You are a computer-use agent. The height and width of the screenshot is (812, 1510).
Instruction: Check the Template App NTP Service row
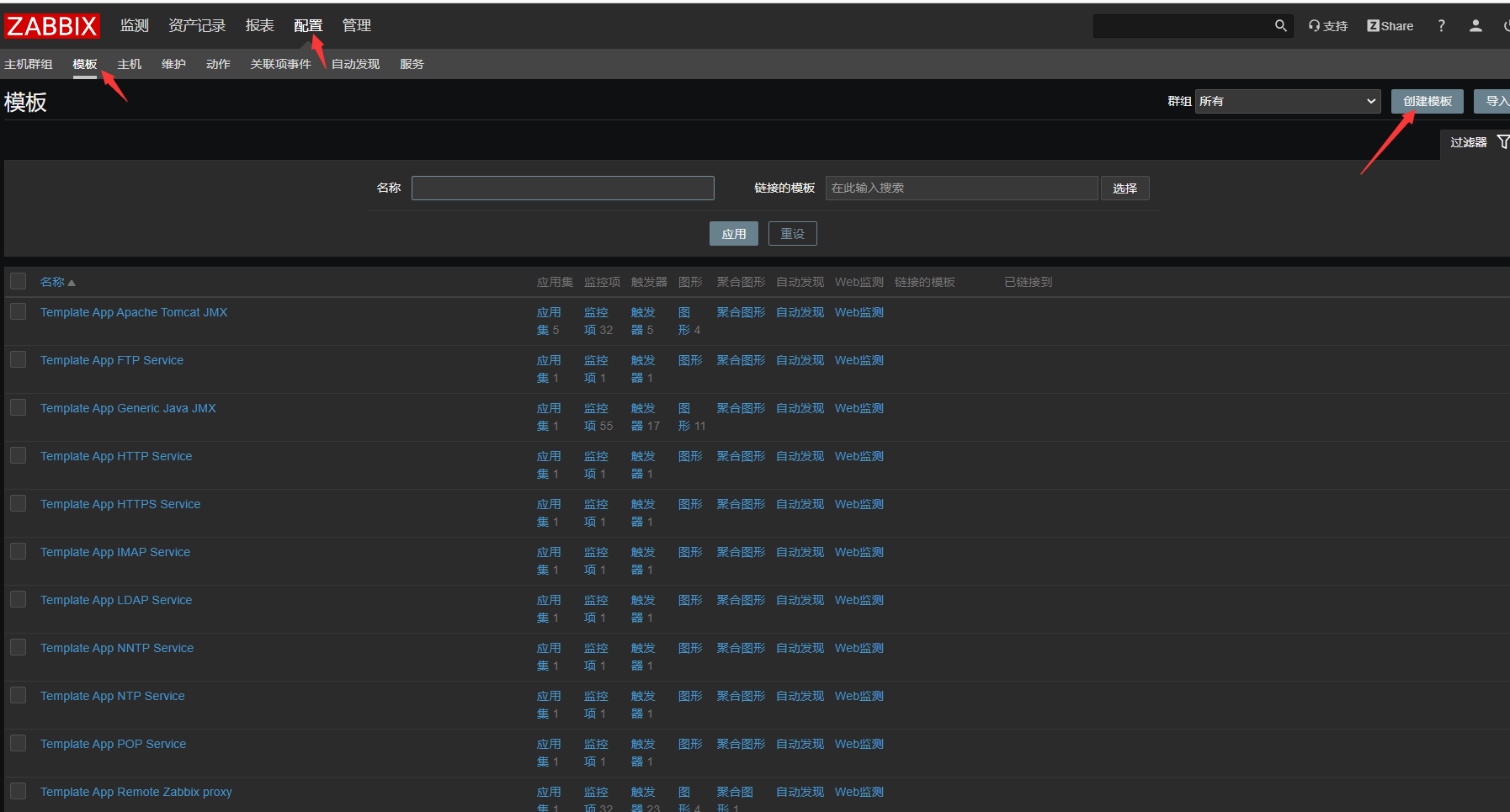[18, 695]
